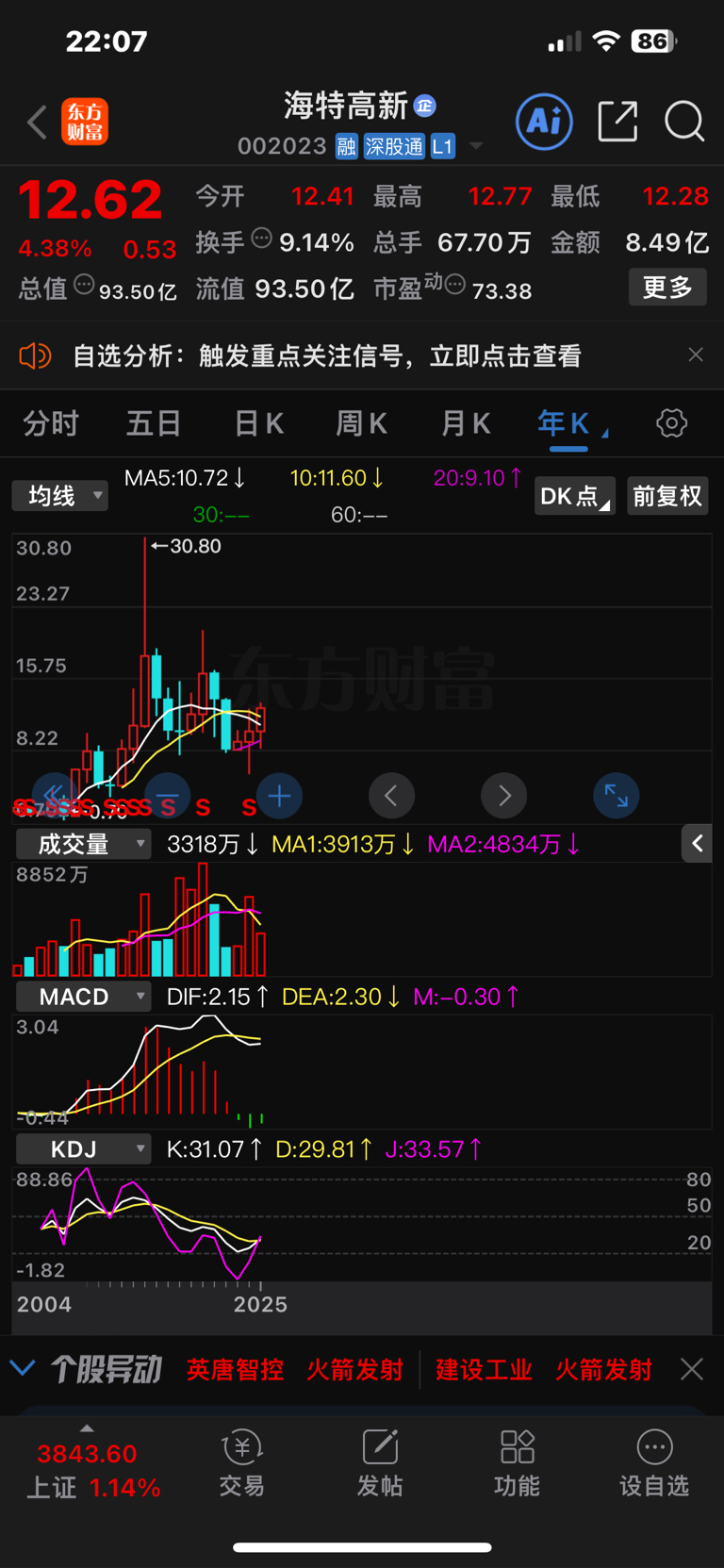Tap 设自选 to add to watchlist
This screenshot has height=1568, width=724.
click(654, 1464)
